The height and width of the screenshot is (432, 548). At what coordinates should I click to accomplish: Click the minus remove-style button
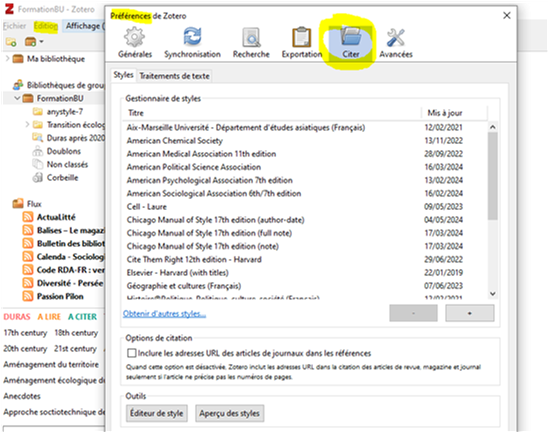tap(413, 313)
